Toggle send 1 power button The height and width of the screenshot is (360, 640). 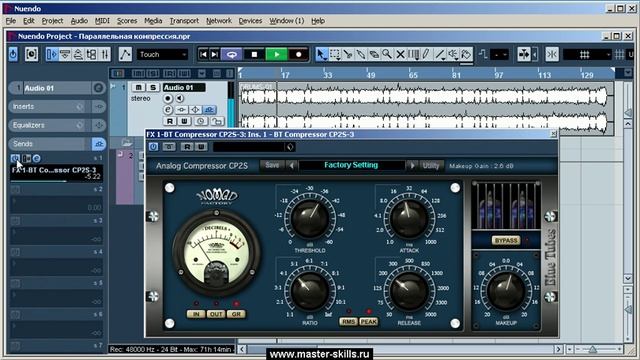[15, 158]
